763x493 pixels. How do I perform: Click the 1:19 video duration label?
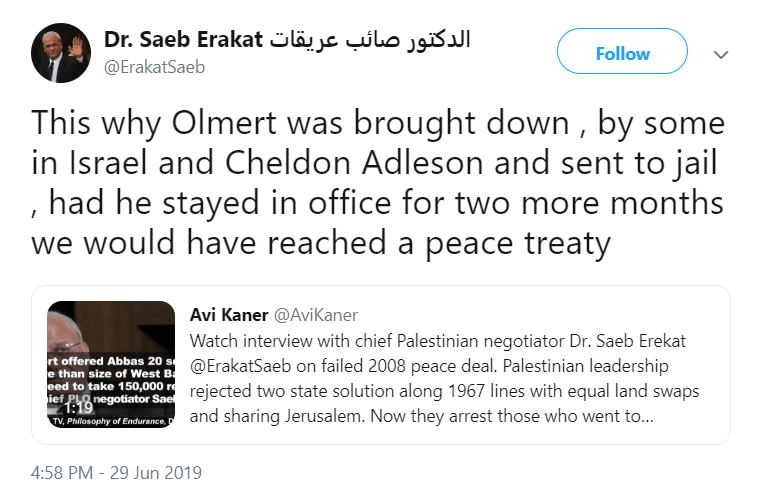point(78,407)
